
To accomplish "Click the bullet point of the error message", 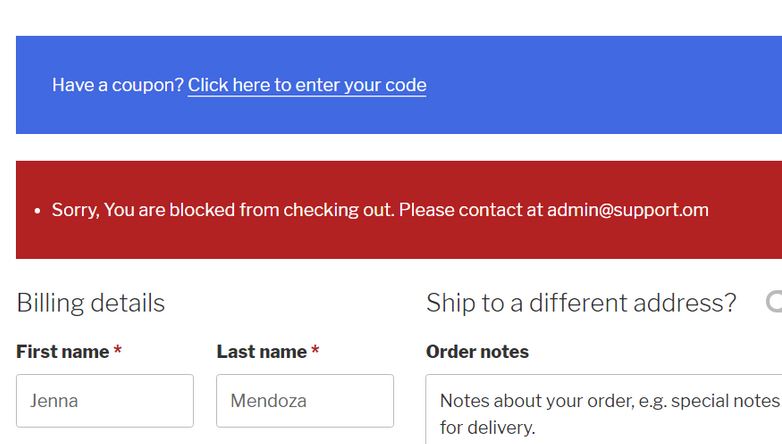I will (37, 211).
